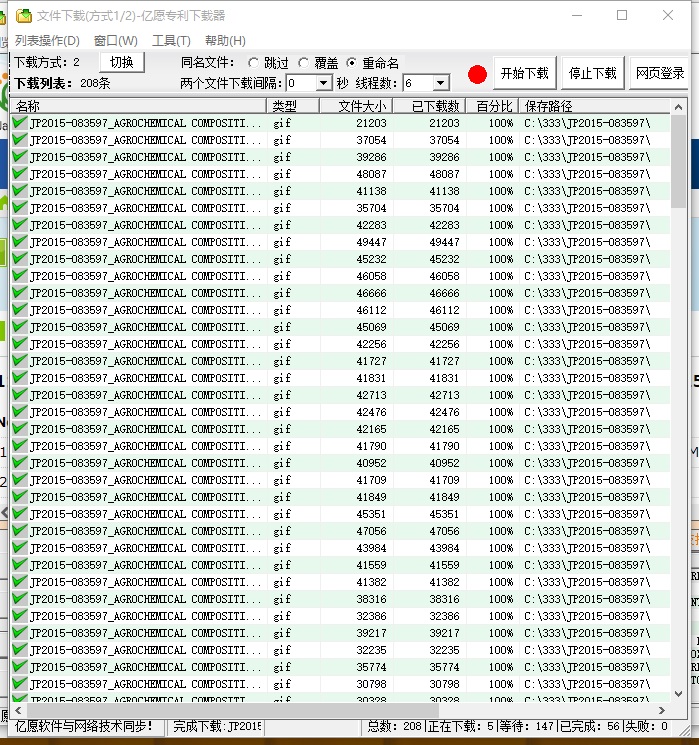Image resolution: width=699 pixels, height=745 pixels.
Task: Click the green check icon of the 48087 row
Action: [20, 174]
